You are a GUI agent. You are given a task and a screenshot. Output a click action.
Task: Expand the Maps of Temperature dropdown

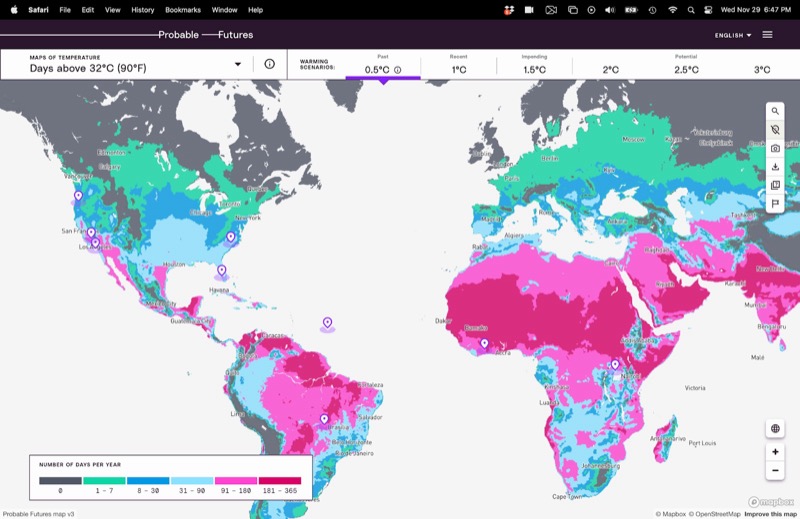(x=238, y=64)
